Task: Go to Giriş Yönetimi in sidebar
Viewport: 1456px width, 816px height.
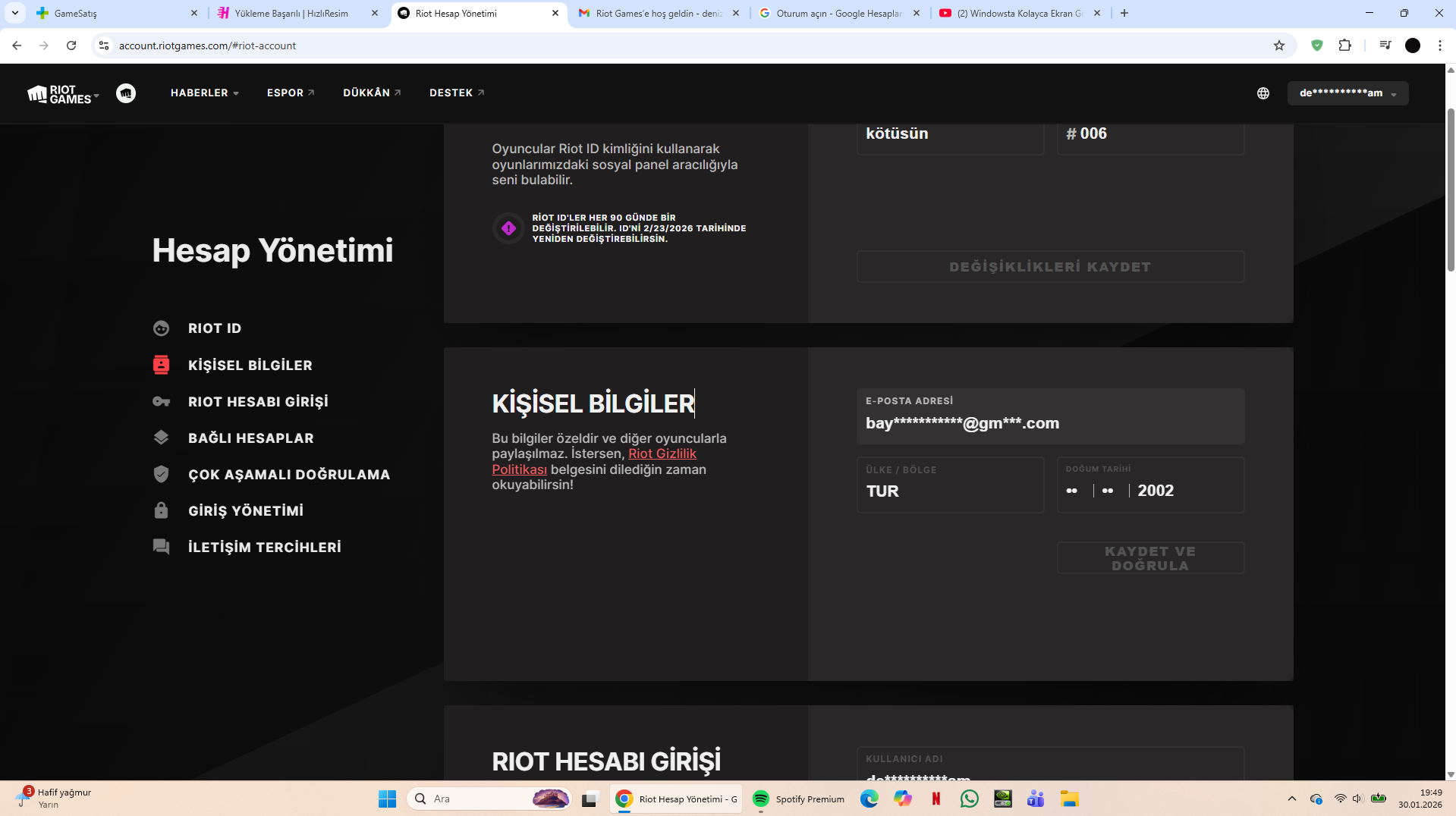Action: click(x=246, y=510)
